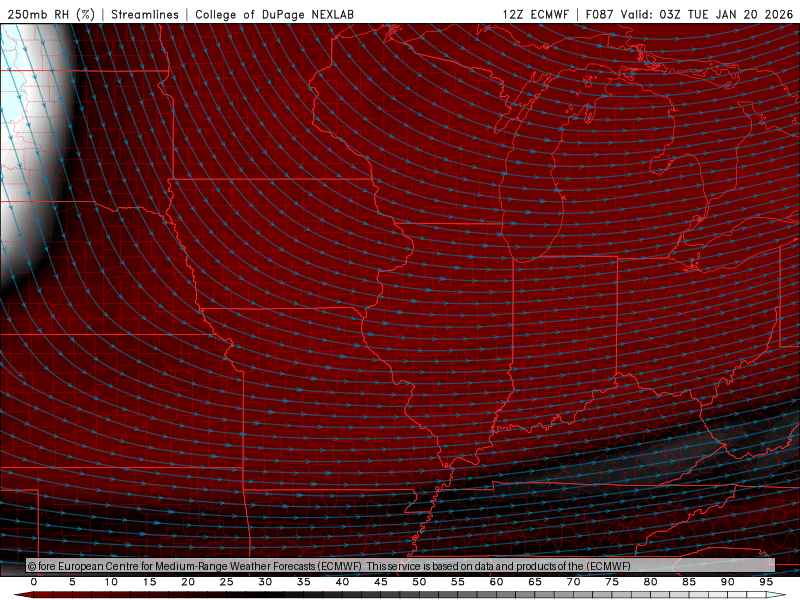Screen dimensions: 800x600
Task: Click the '250mb RH (%)' title text
Action: (52, 14)
